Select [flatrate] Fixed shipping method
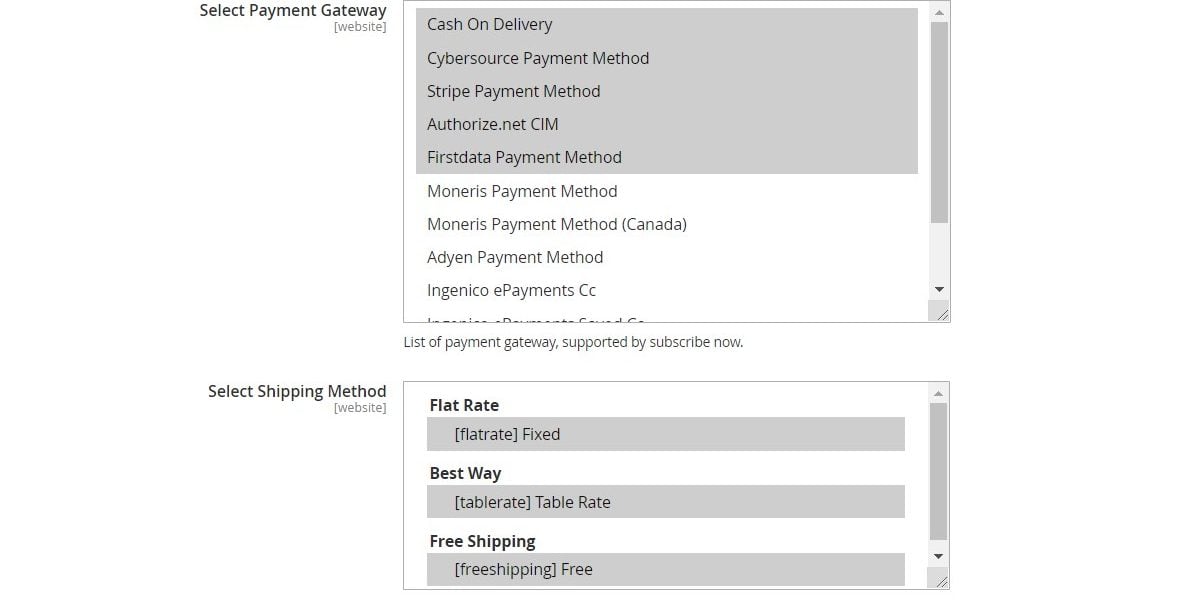 pyautogui.click(x=665, y=434)
